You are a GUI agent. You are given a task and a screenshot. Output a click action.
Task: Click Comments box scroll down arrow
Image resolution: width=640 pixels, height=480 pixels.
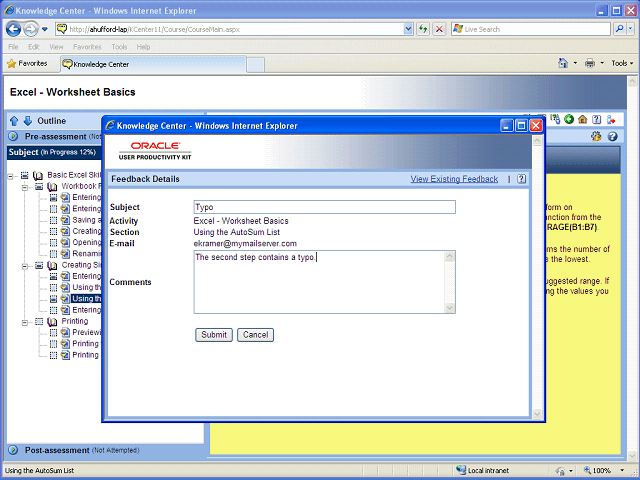coord(450,308)
